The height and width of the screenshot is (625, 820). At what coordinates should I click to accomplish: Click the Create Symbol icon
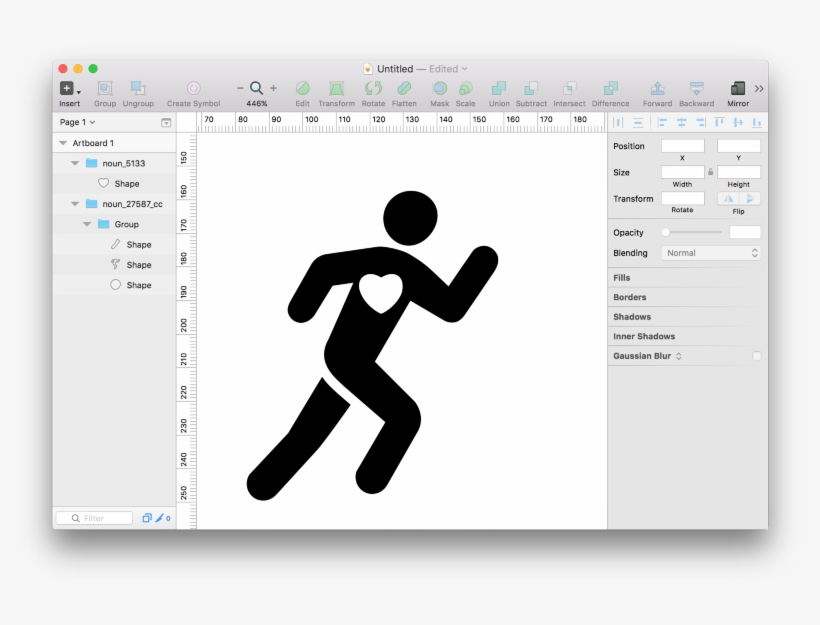(x=192, y=88)
